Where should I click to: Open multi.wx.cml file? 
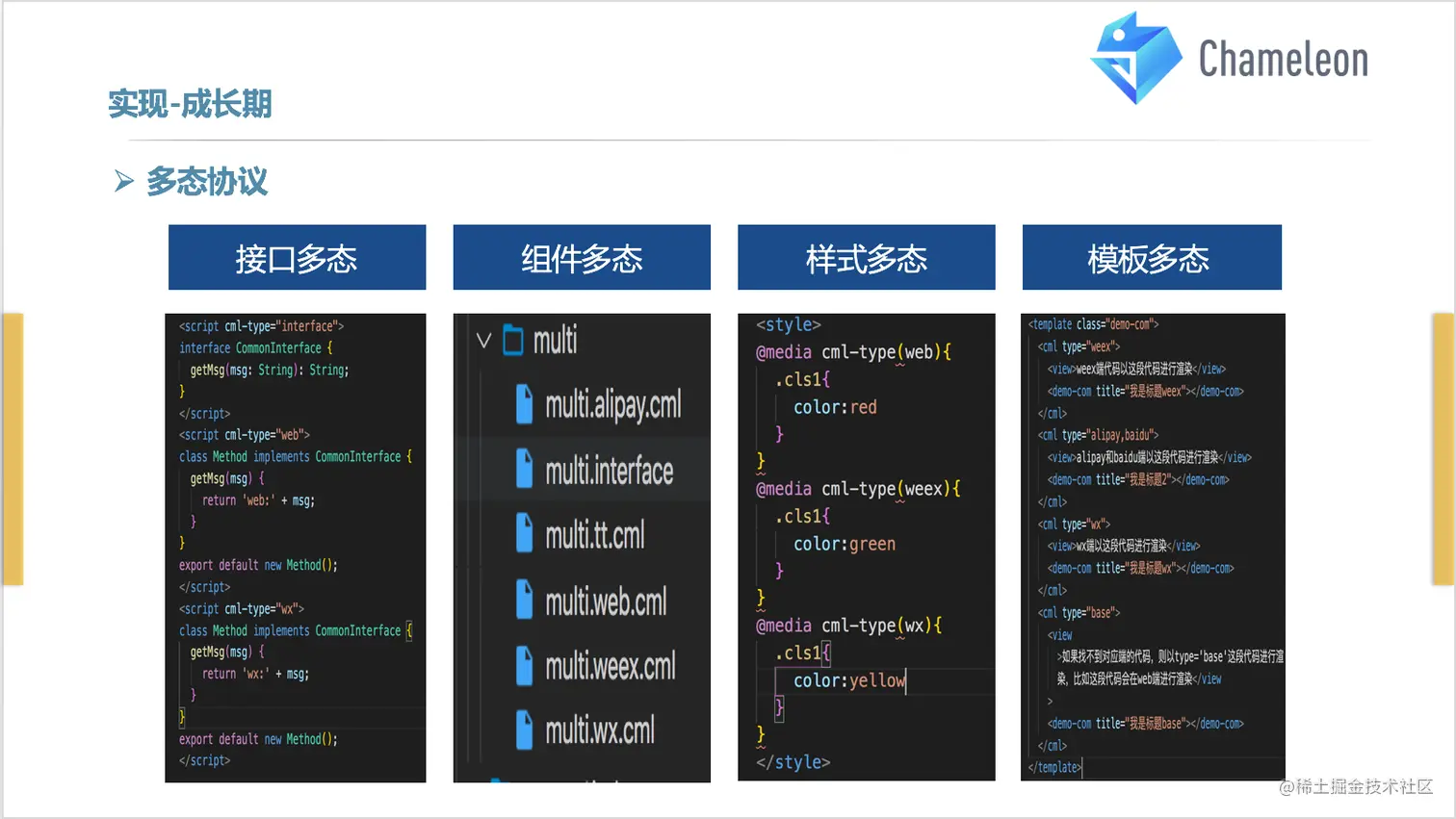coord(600,730)
